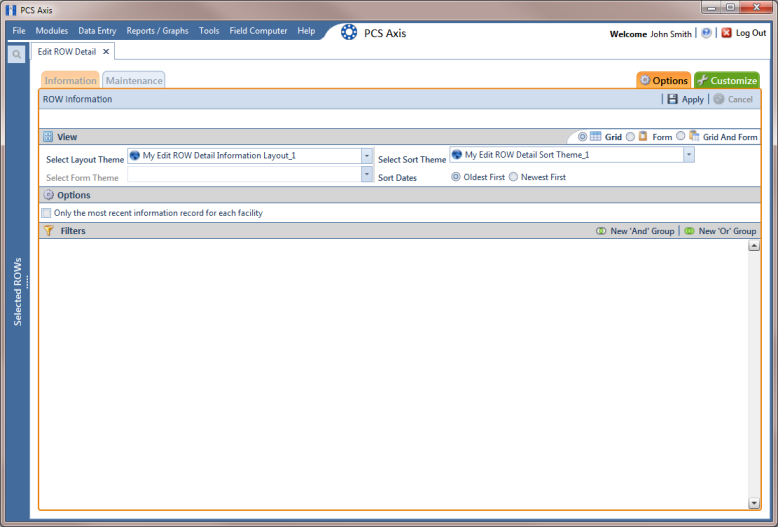The image size is (778, 527).
Task: Switch to the Maintenance tab
Action: click(134, 80)
